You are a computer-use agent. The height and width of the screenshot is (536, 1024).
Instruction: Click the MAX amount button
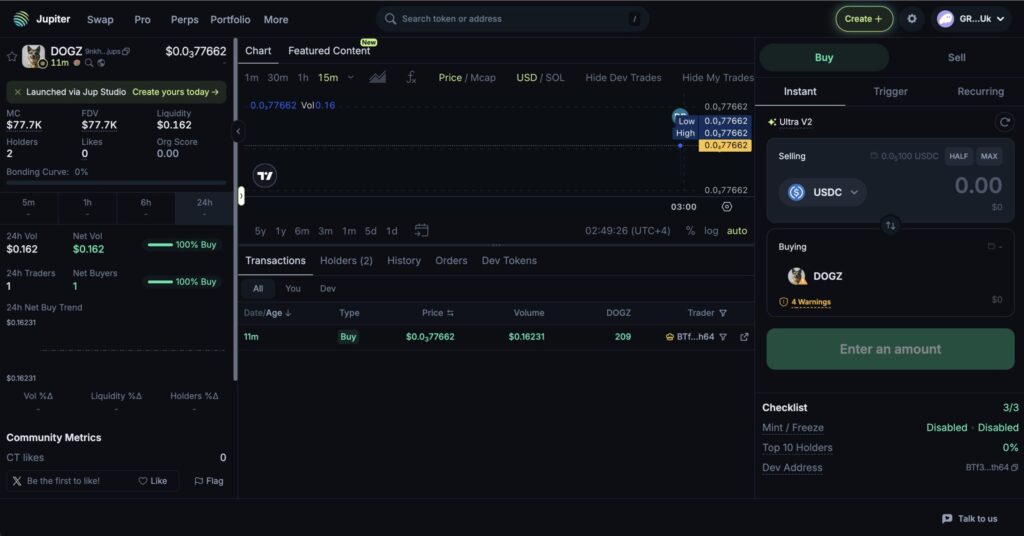[989, 156]
